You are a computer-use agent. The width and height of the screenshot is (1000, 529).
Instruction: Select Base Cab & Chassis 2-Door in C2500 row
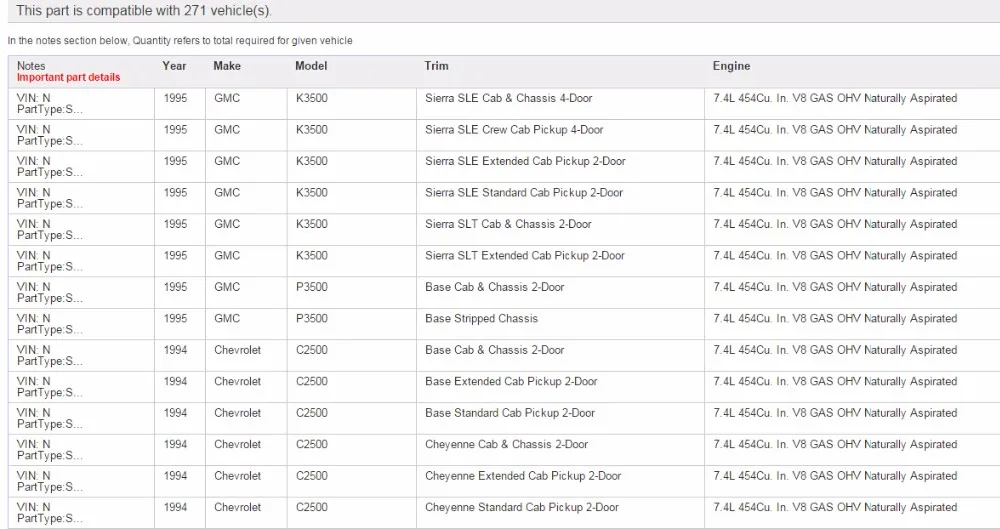tap(494, 350)
